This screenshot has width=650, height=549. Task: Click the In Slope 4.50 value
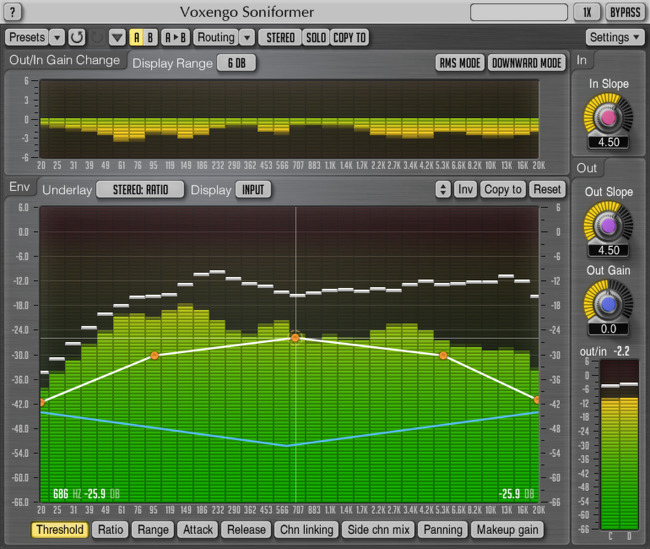pos(608,142)
